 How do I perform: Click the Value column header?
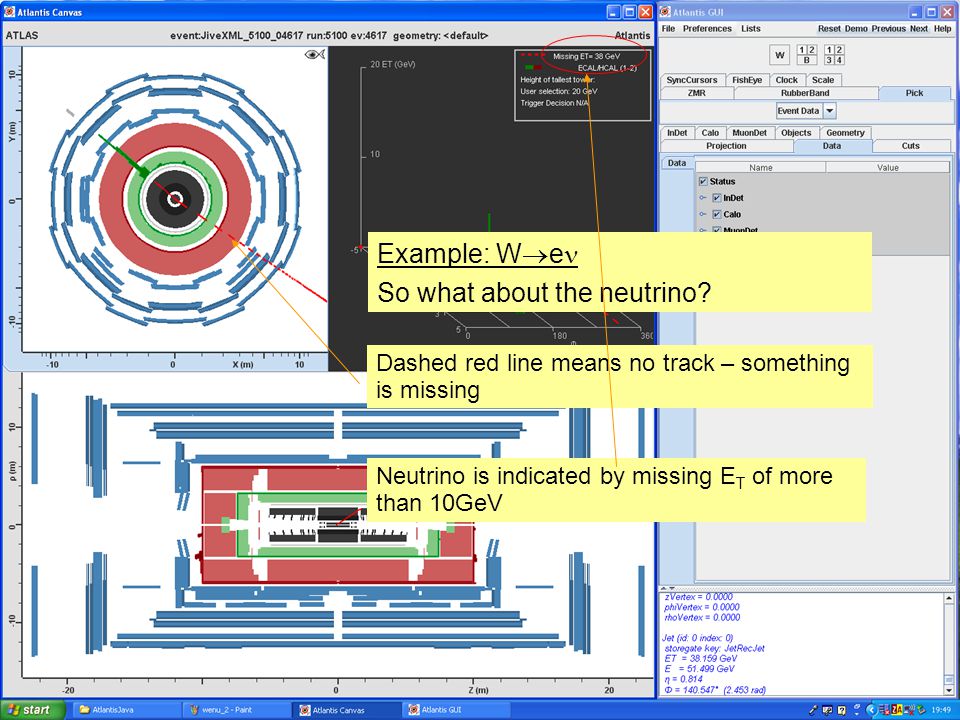tap(887, 167)
